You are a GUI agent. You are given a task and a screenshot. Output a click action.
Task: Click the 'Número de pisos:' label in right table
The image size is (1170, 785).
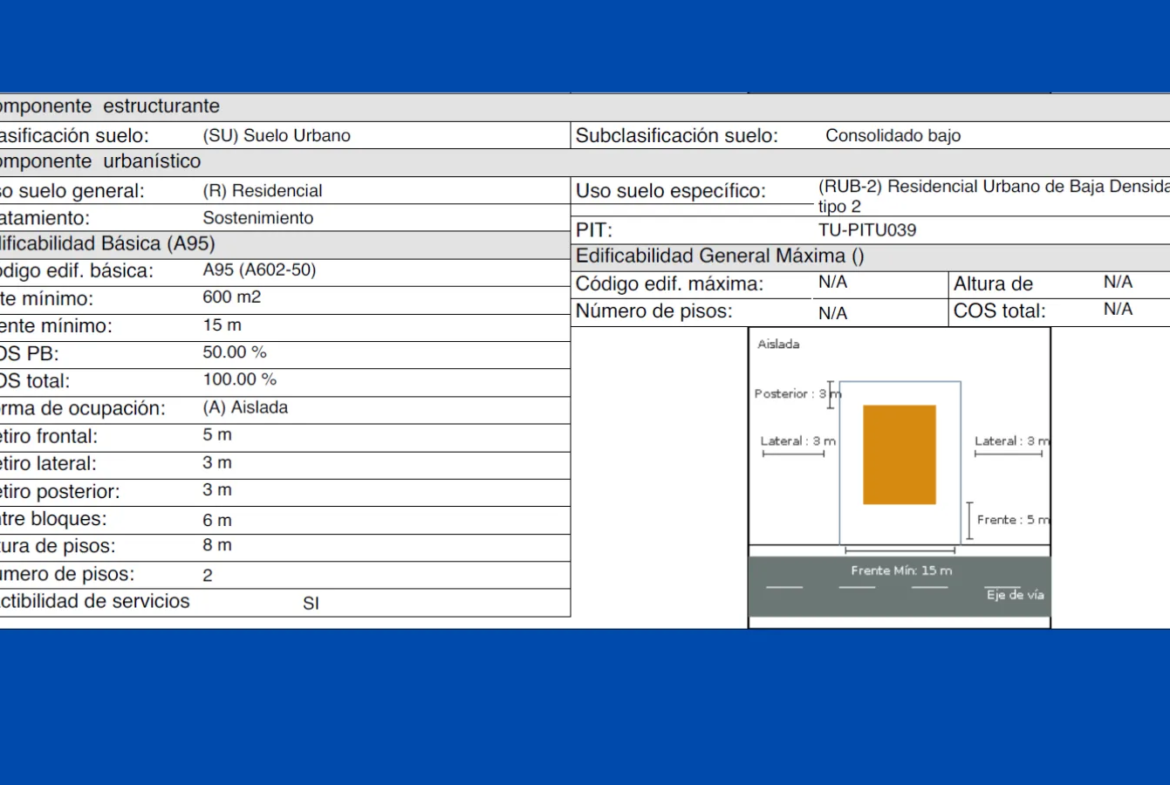(x=654, y=311)
